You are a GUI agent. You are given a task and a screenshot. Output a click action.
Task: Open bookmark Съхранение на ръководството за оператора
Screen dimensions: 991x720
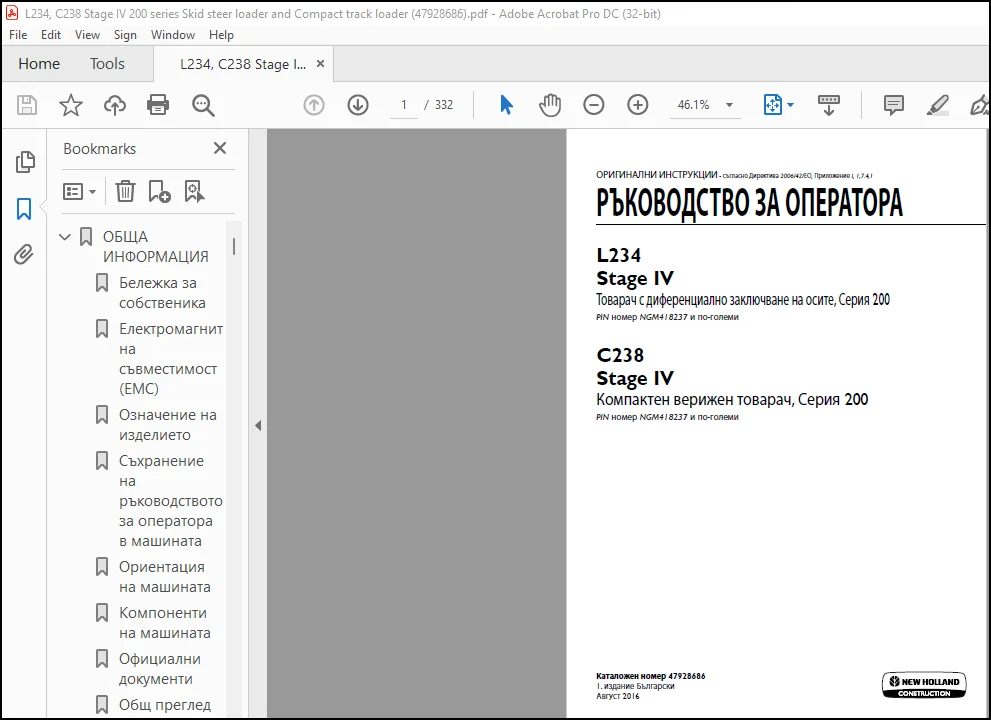tap(171, 501)
